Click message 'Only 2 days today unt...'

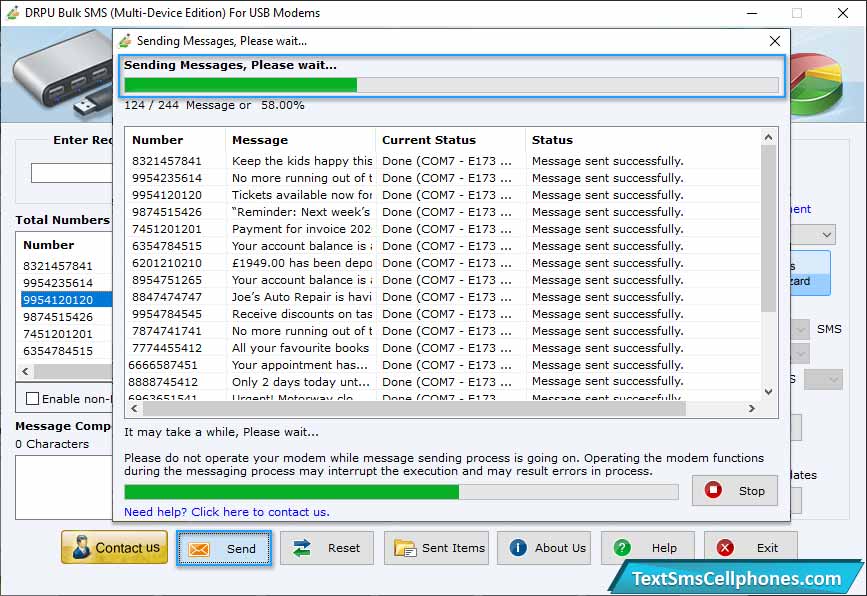[x=301, y=381]
